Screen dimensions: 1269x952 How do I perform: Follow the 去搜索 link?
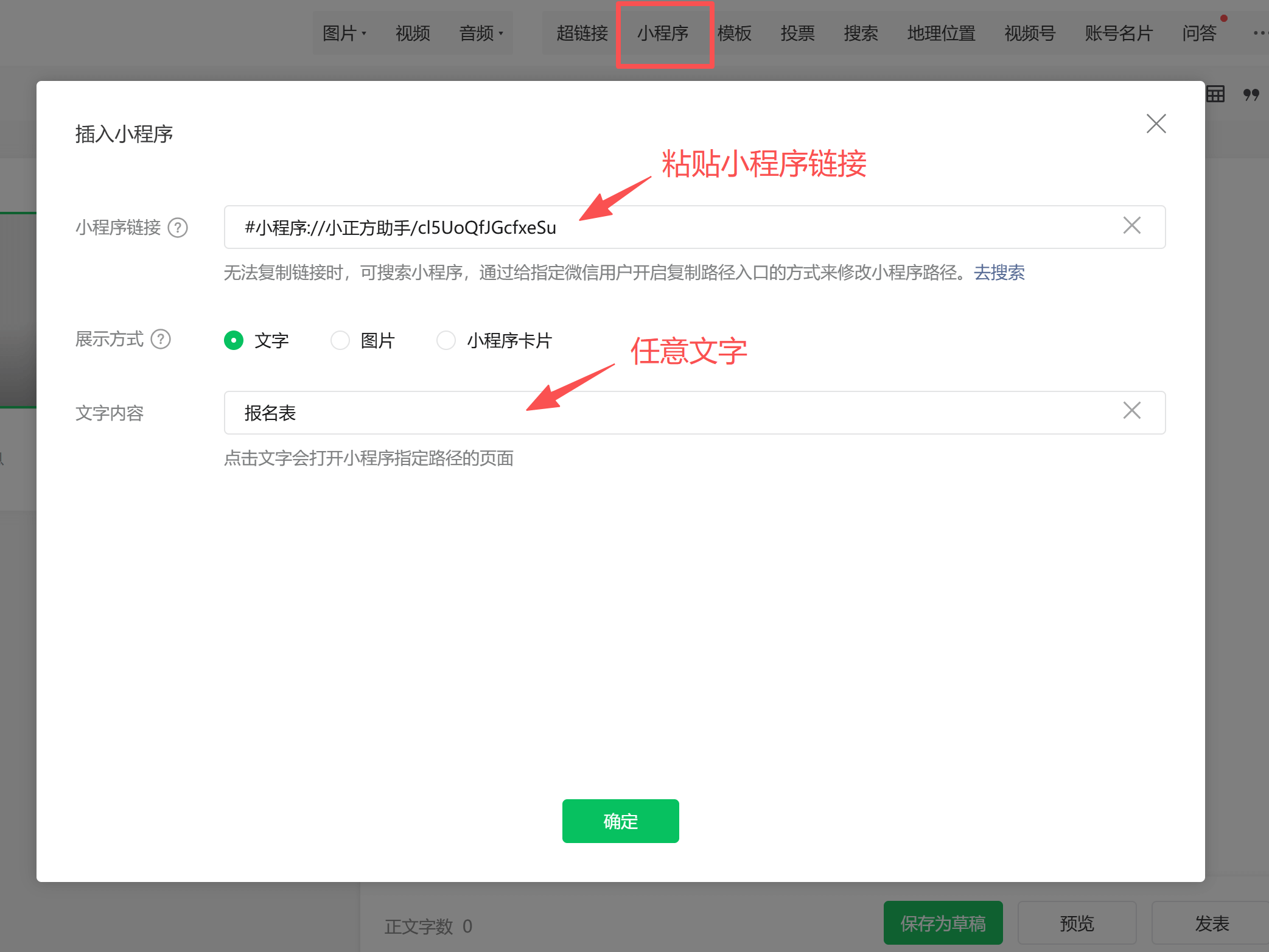999,272
